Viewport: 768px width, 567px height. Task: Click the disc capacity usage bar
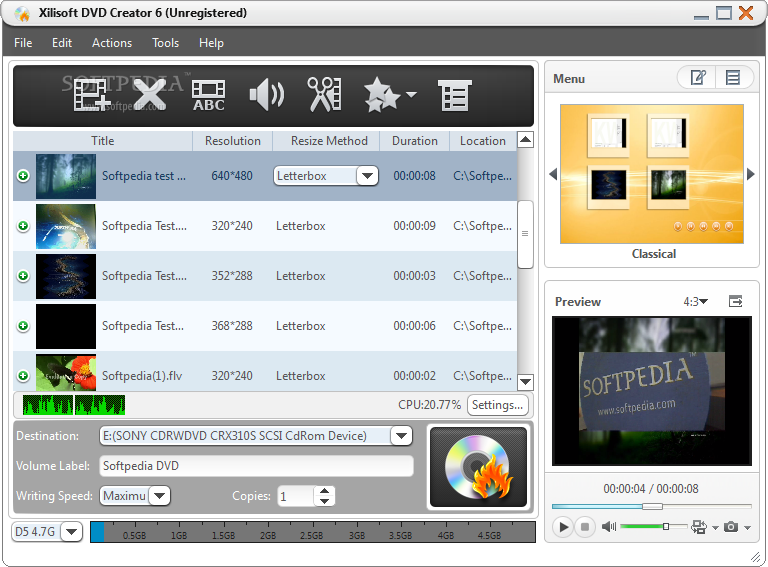tap(312, 532)
